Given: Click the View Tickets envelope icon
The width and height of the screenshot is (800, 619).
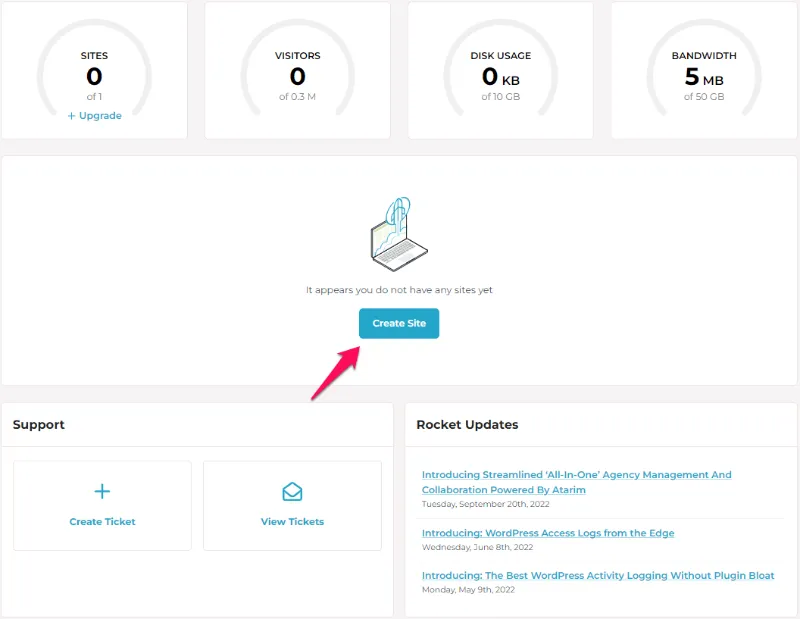Looking at the screenshot, I should (x=292, y=491).
